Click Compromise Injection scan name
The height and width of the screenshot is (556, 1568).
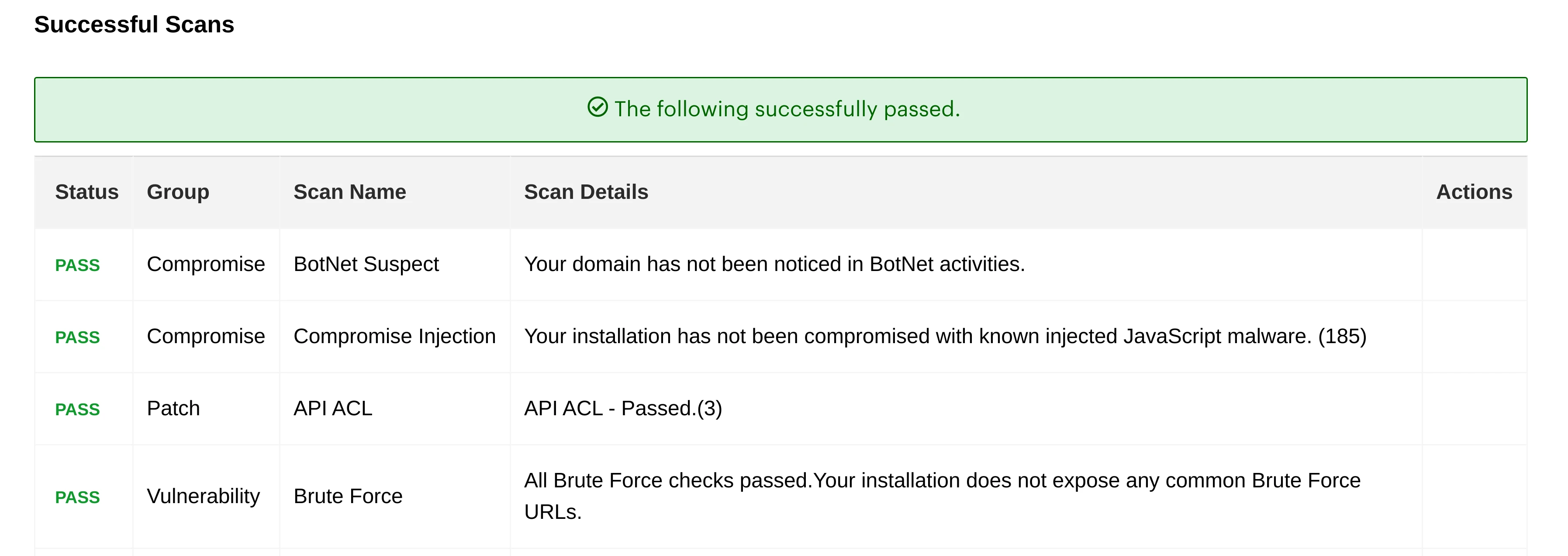tap(394, 336)
